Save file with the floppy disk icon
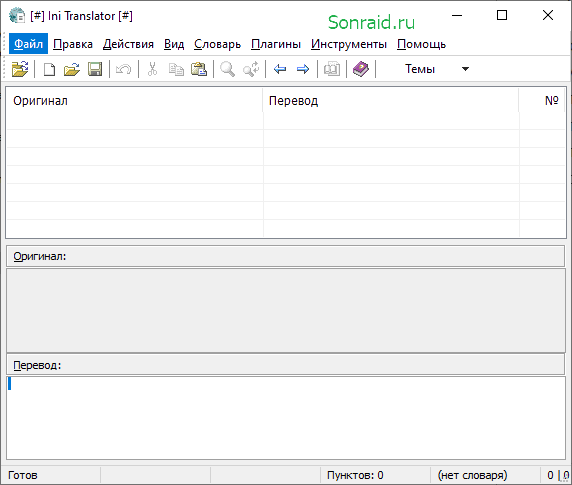Viewport: 572px width, 485px height. 95,69
